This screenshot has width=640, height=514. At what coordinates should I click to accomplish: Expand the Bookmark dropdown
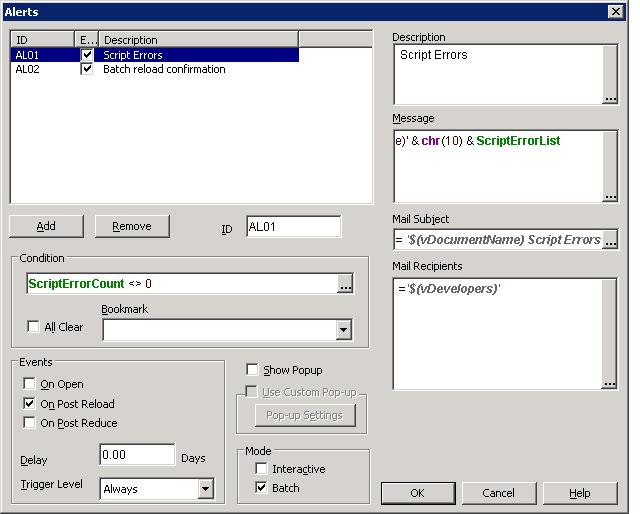pyautogui.click(x=344, y=330)
